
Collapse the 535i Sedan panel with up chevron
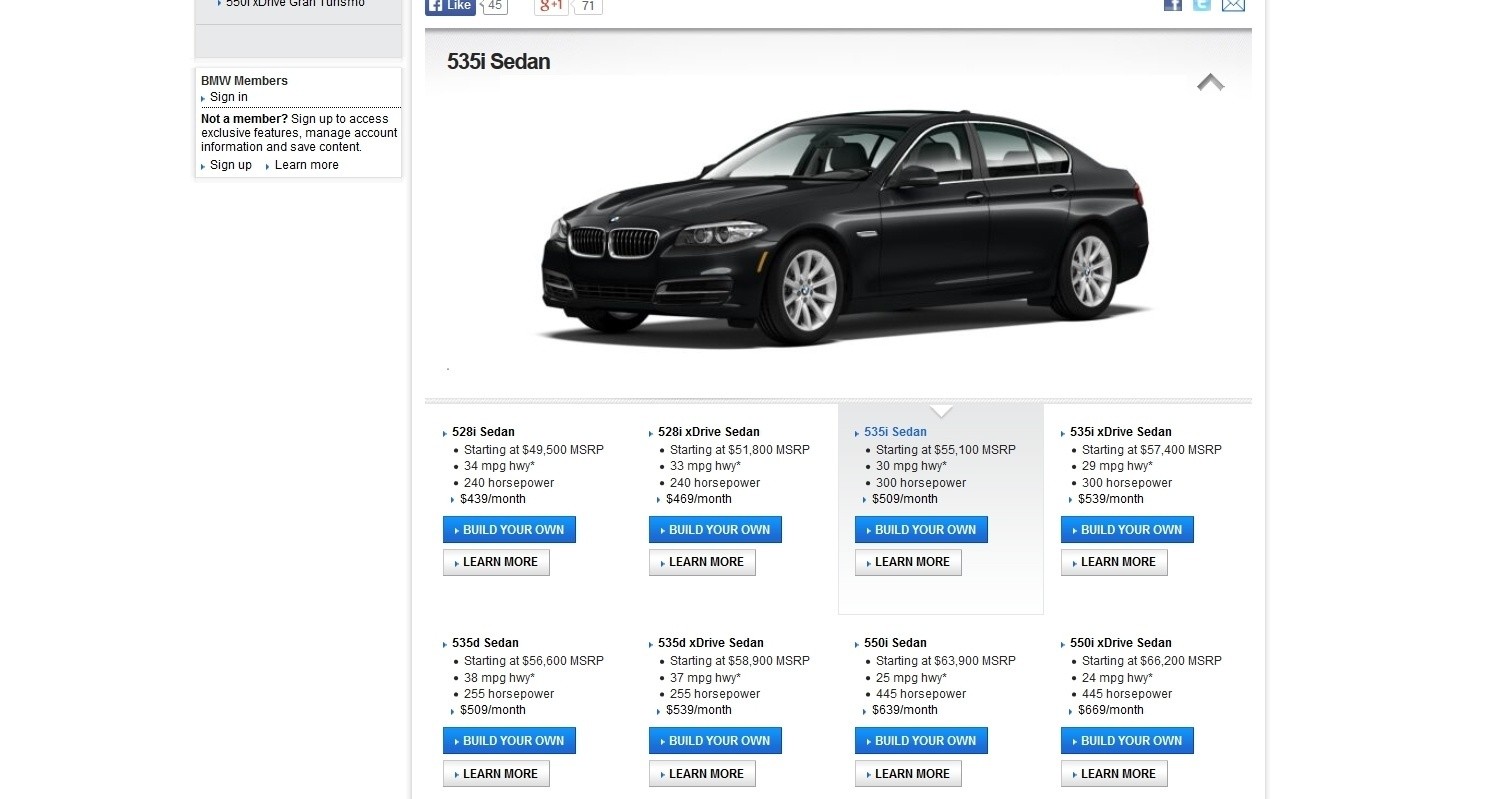[x=1211, y=82]
